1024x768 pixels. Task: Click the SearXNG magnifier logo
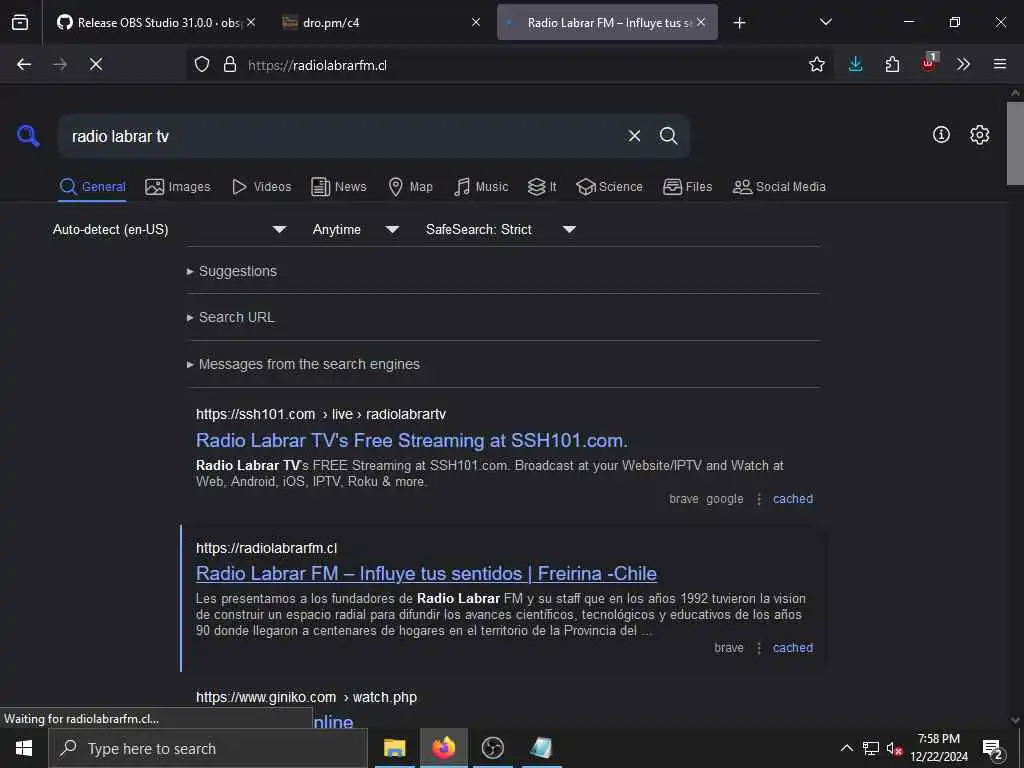pyautogui.click(x=28, y=136)
